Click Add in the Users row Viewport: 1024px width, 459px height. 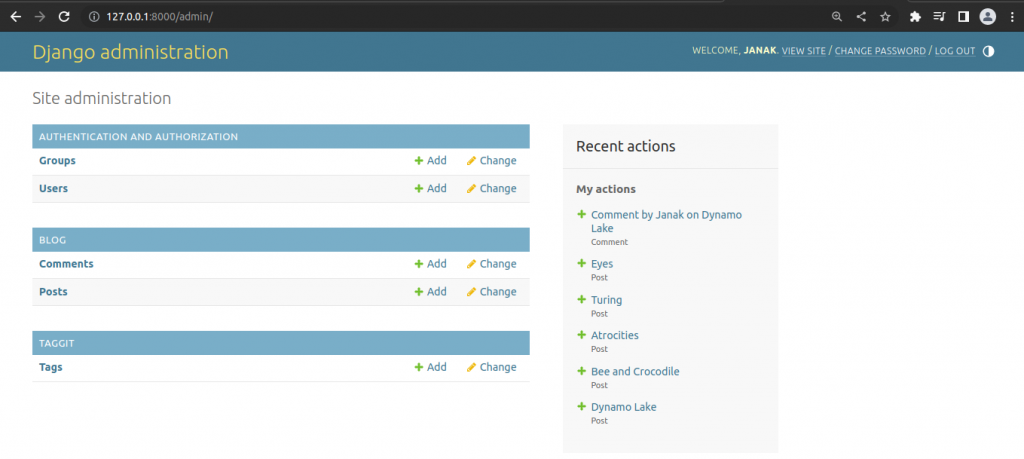point(430,188)
